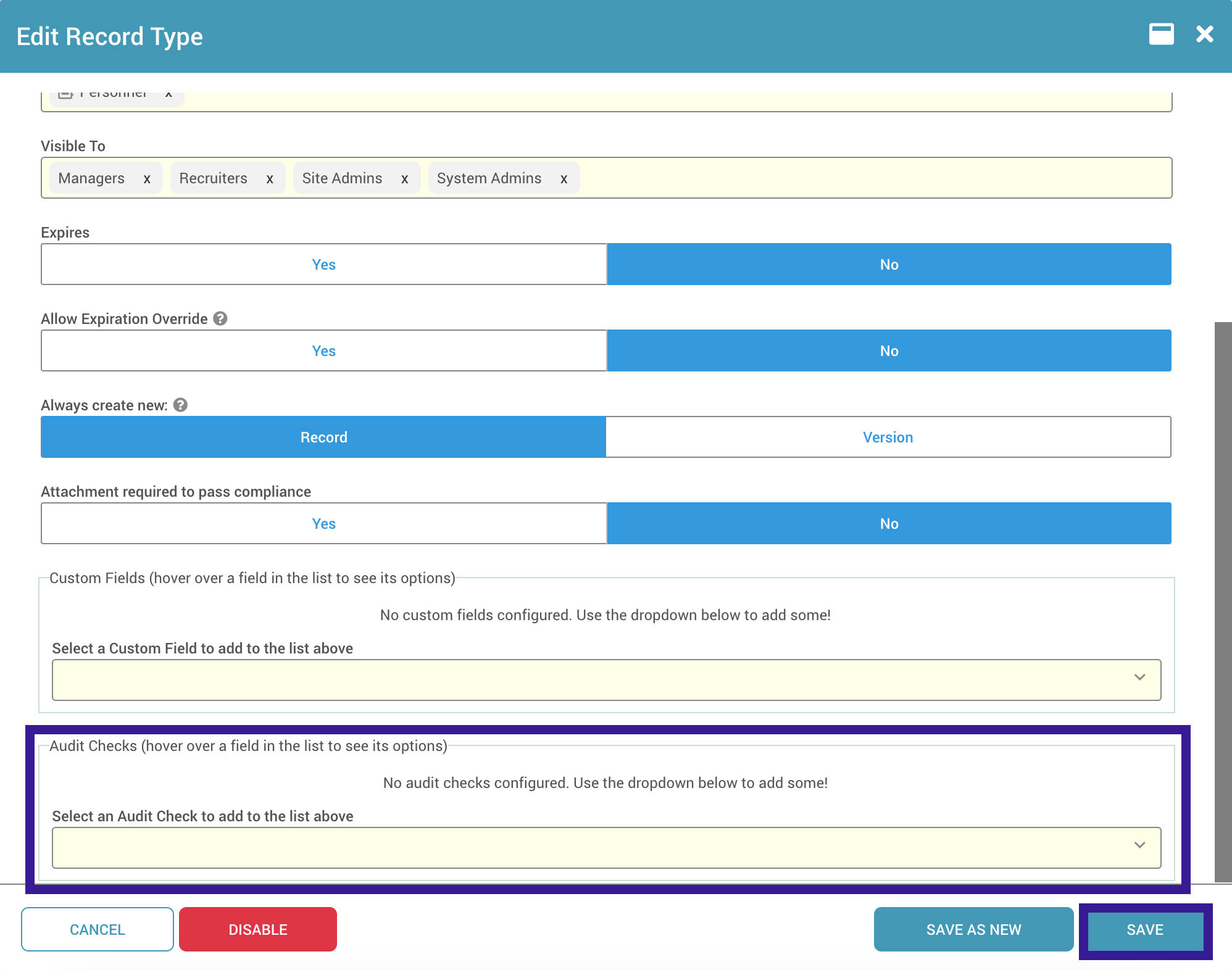This screenshot has height=970, width=1232.
Task: Remove the Site Admins tag
Action: click(404, 179)
